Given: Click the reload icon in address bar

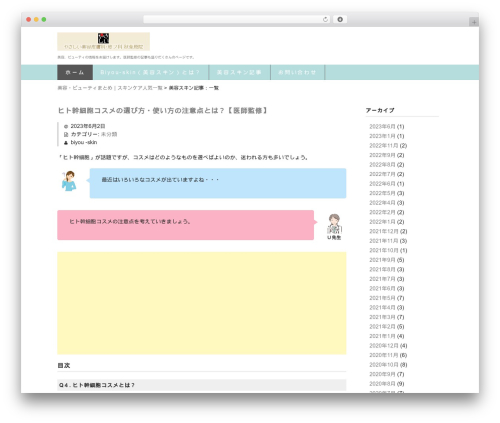Looking at the screenshot, I should point(325,20).
